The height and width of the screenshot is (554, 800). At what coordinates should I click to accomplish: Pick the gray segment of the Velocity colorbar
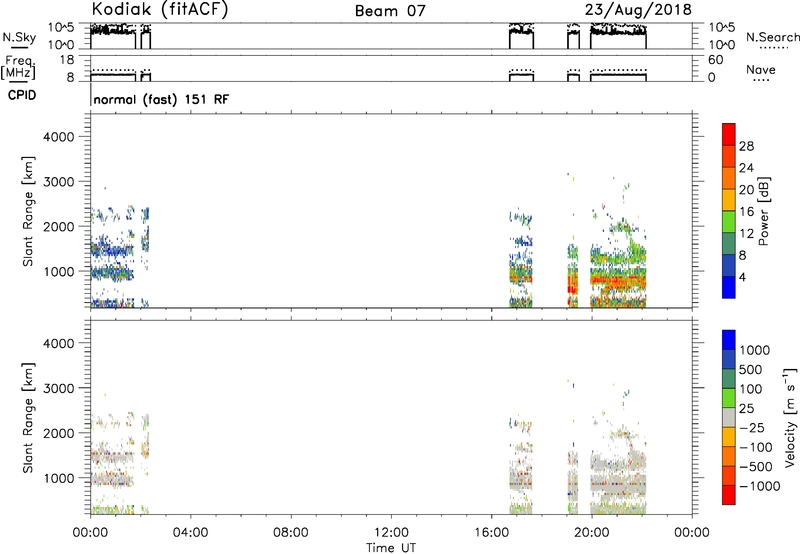[729, 418]
